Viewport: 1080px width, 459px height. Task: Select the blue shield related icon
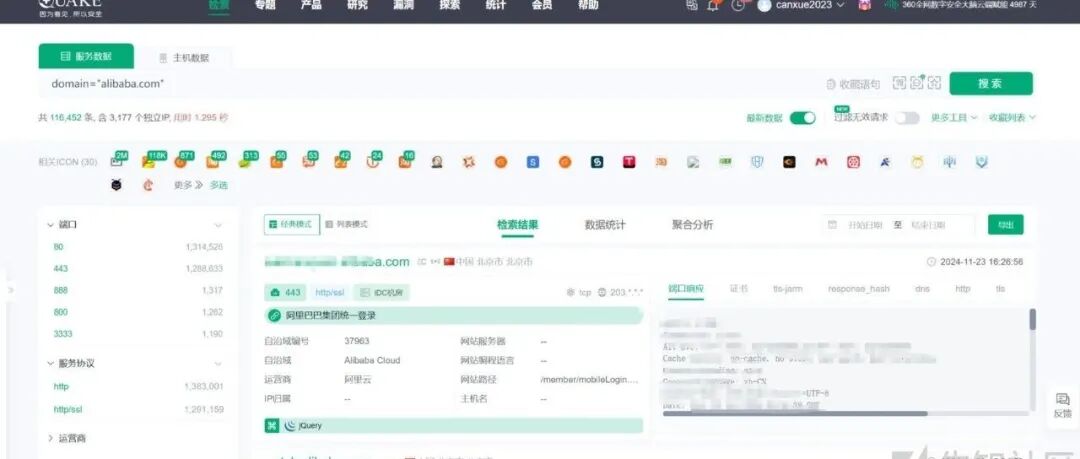point(757,162)
